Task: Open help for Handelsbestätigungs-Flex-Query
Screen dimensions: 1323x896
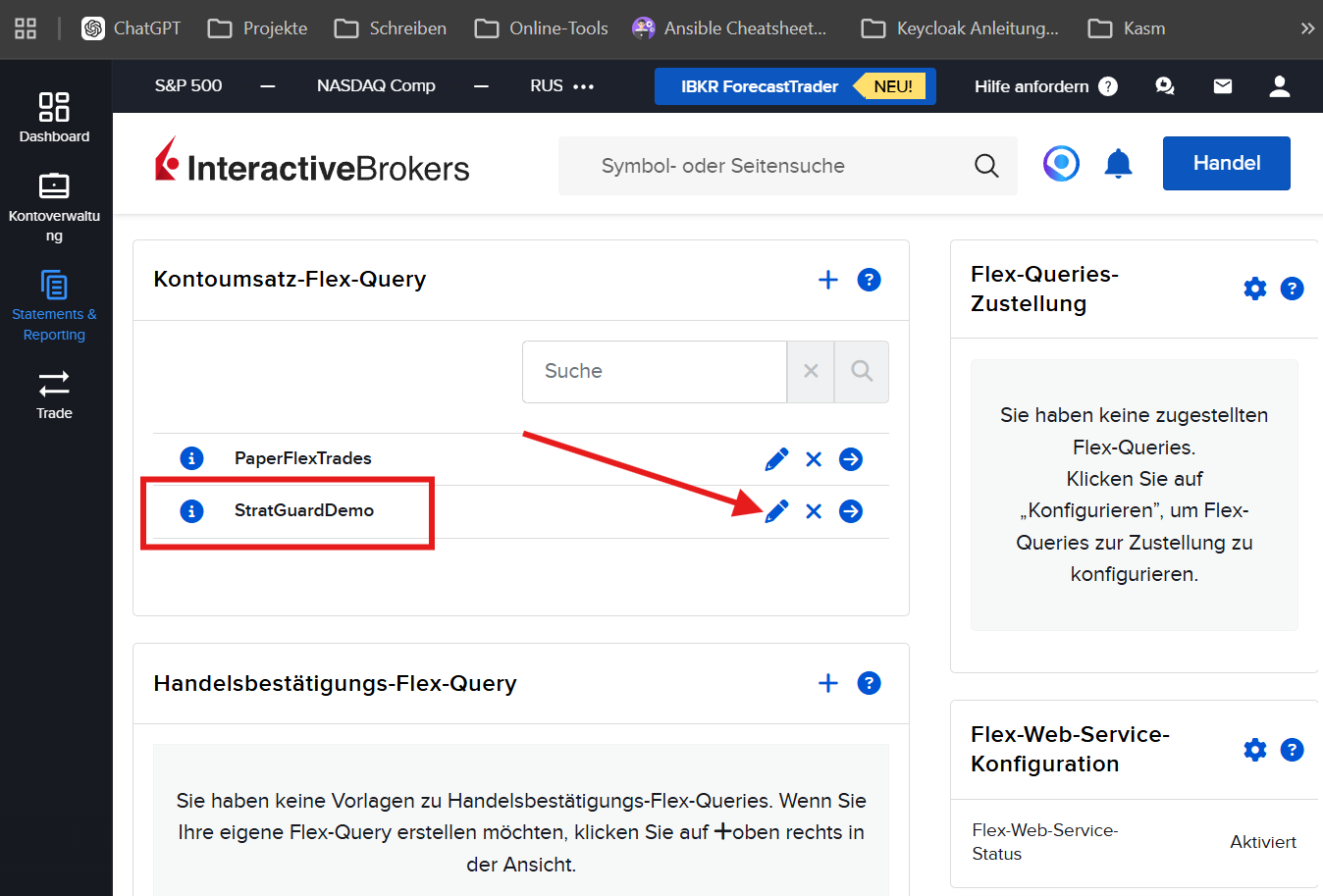Action: [x=869, y=683]
